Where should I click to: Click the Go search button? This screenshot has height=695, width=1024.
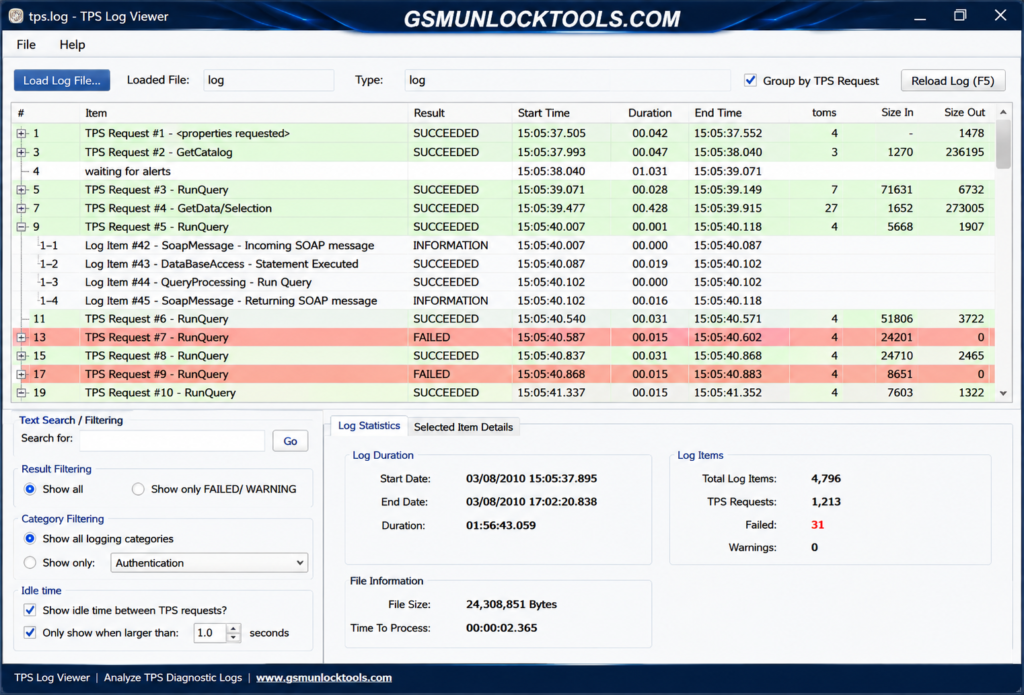pyautogui.click(x=290, y=441)
